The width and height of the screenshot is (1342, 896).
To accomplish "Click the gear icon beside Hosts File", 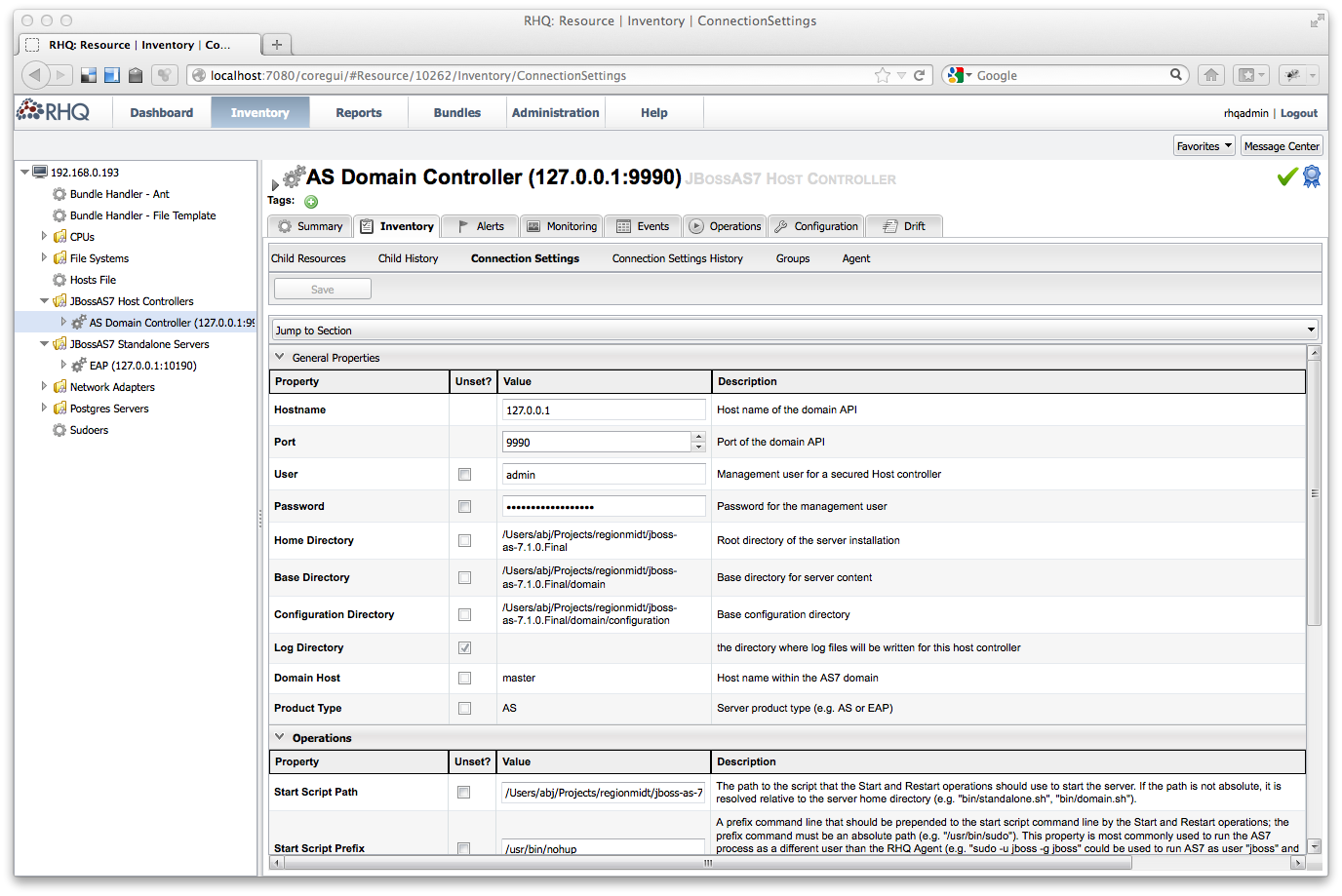I will coord(59,280).
